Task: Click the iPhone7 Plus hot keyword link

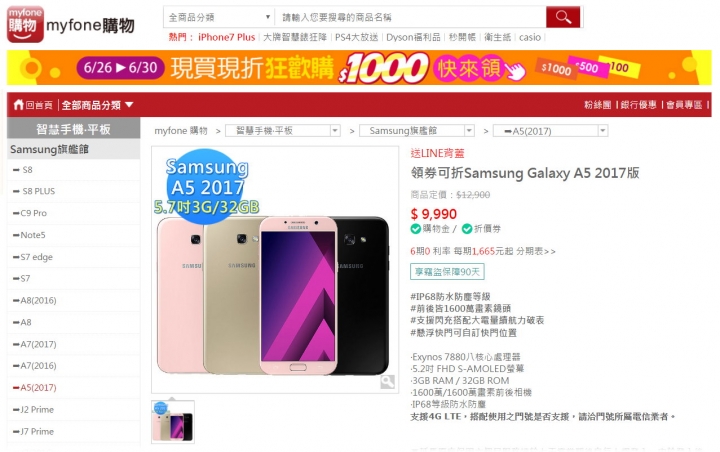Action: tap(226, 37)
